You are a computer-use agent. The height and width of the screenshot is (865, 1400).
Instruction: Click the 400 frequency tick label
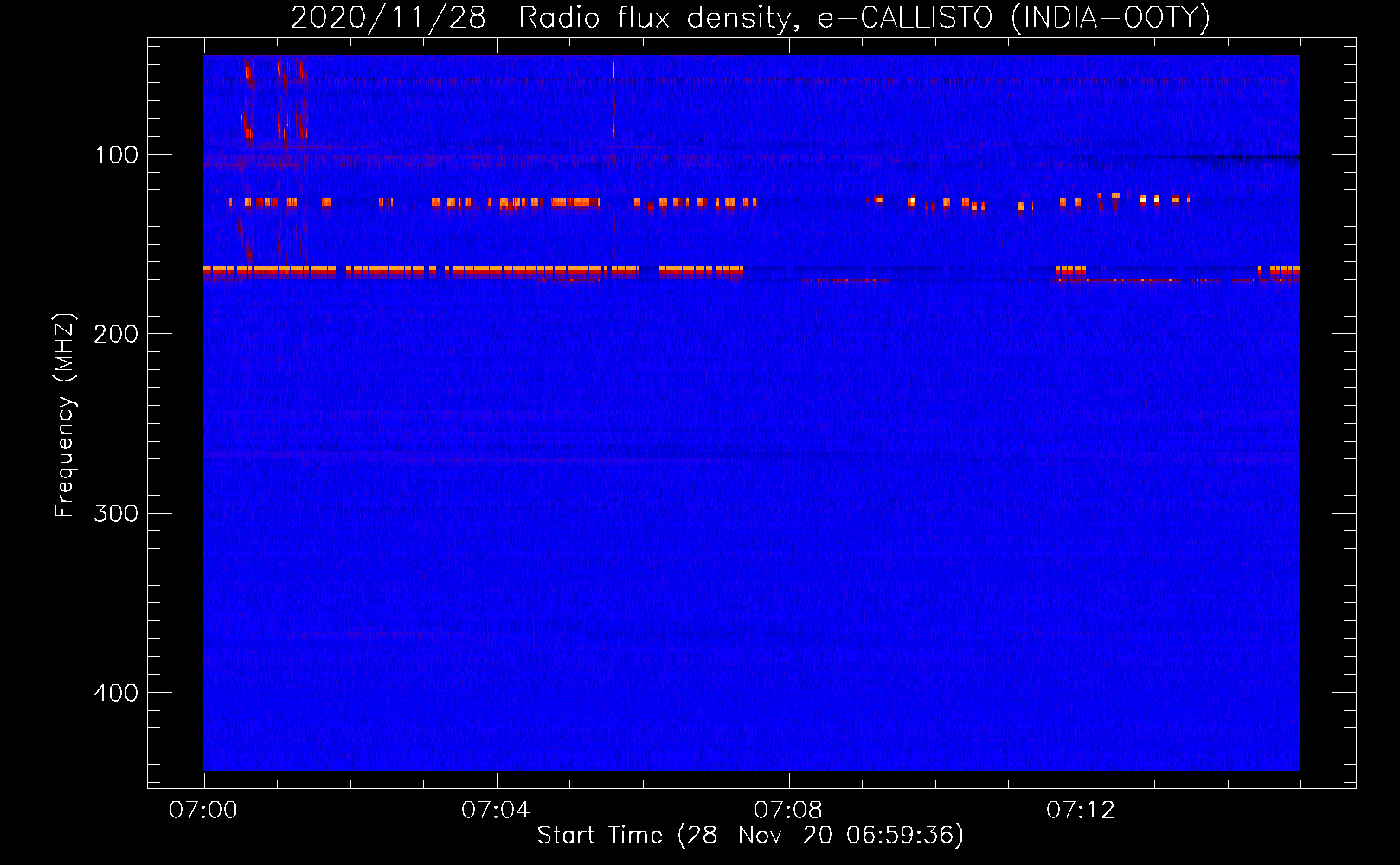pos(116,693)
